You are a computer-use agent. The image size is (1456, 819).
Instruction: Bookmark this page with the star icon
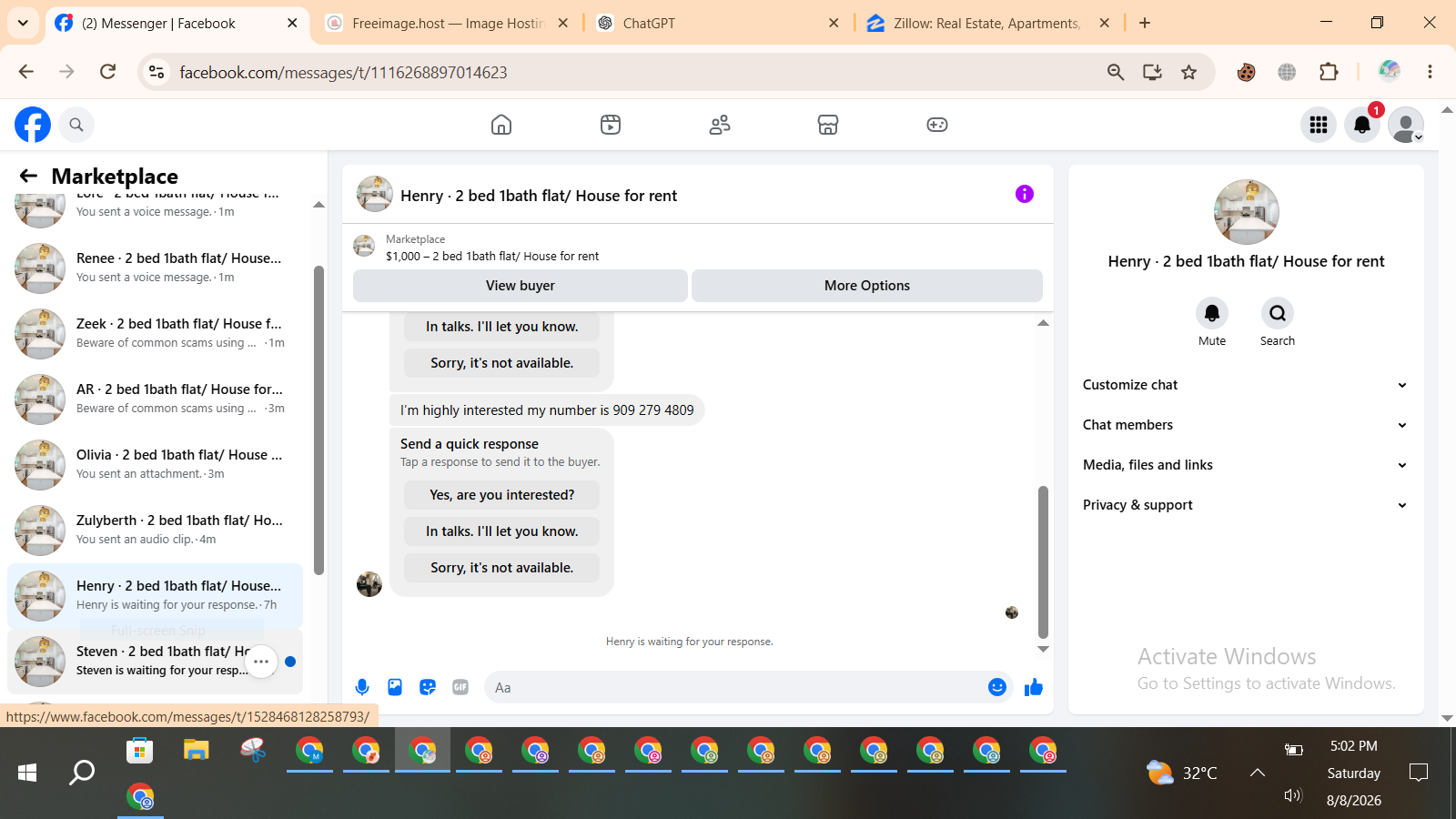1189,72
